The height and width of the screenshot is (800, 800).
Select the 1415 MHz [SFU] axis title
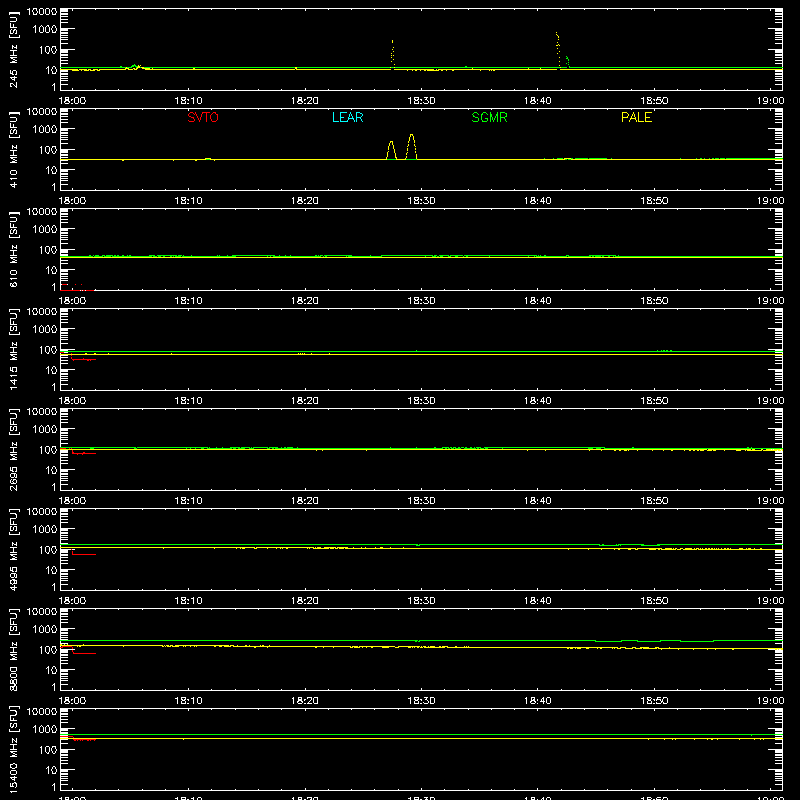[x=13, y=349]
